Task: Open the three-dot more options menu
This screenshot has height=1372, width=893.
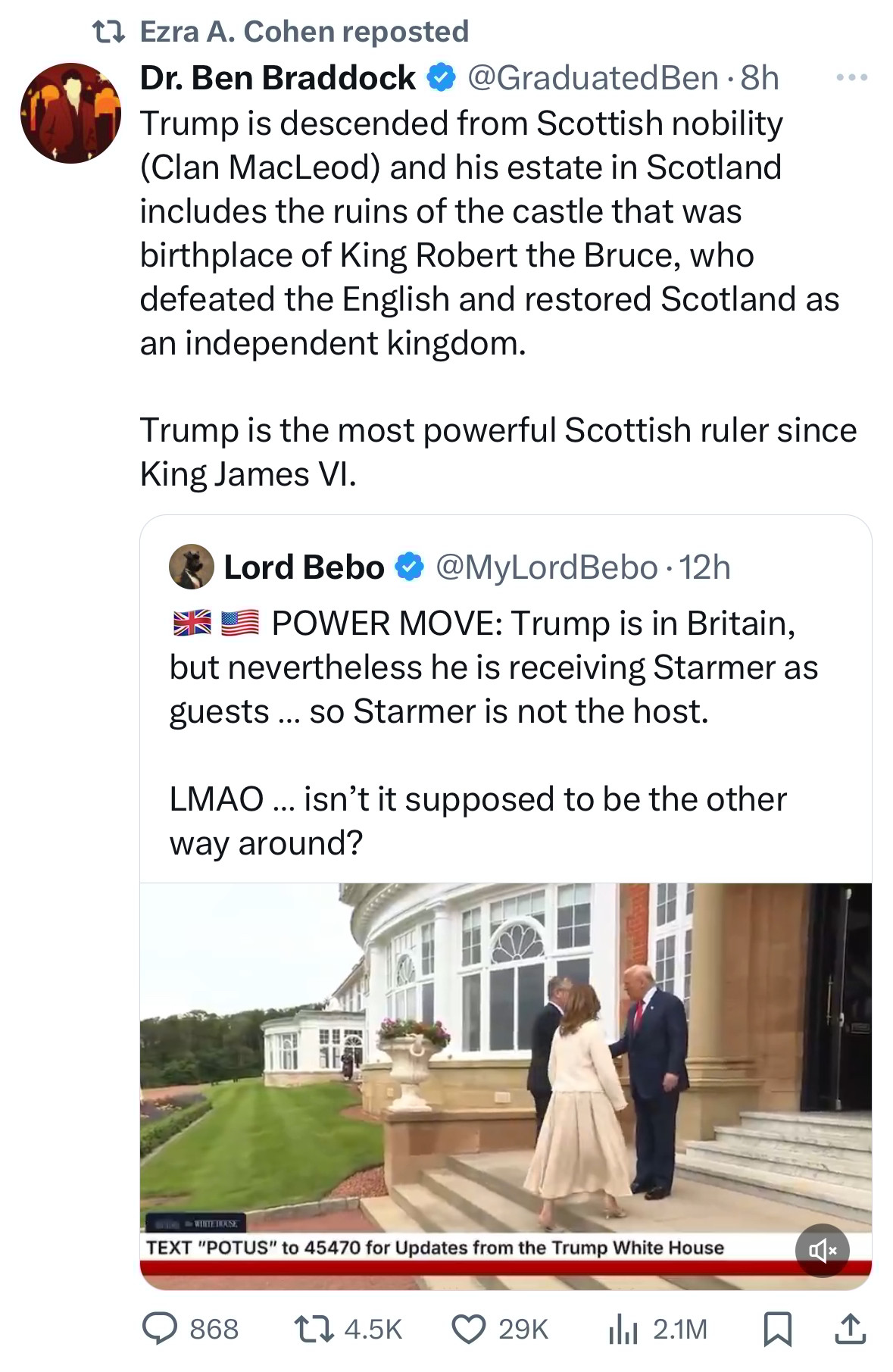Action: [x=851, y=77]
